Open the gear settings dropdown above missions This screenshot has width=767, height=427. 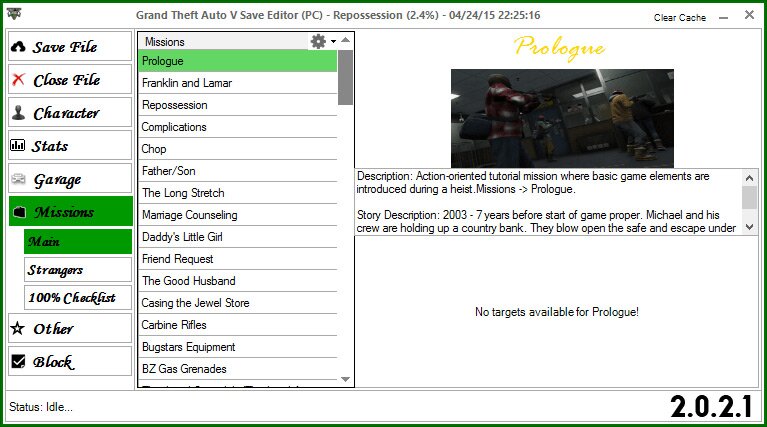[321, 41]
